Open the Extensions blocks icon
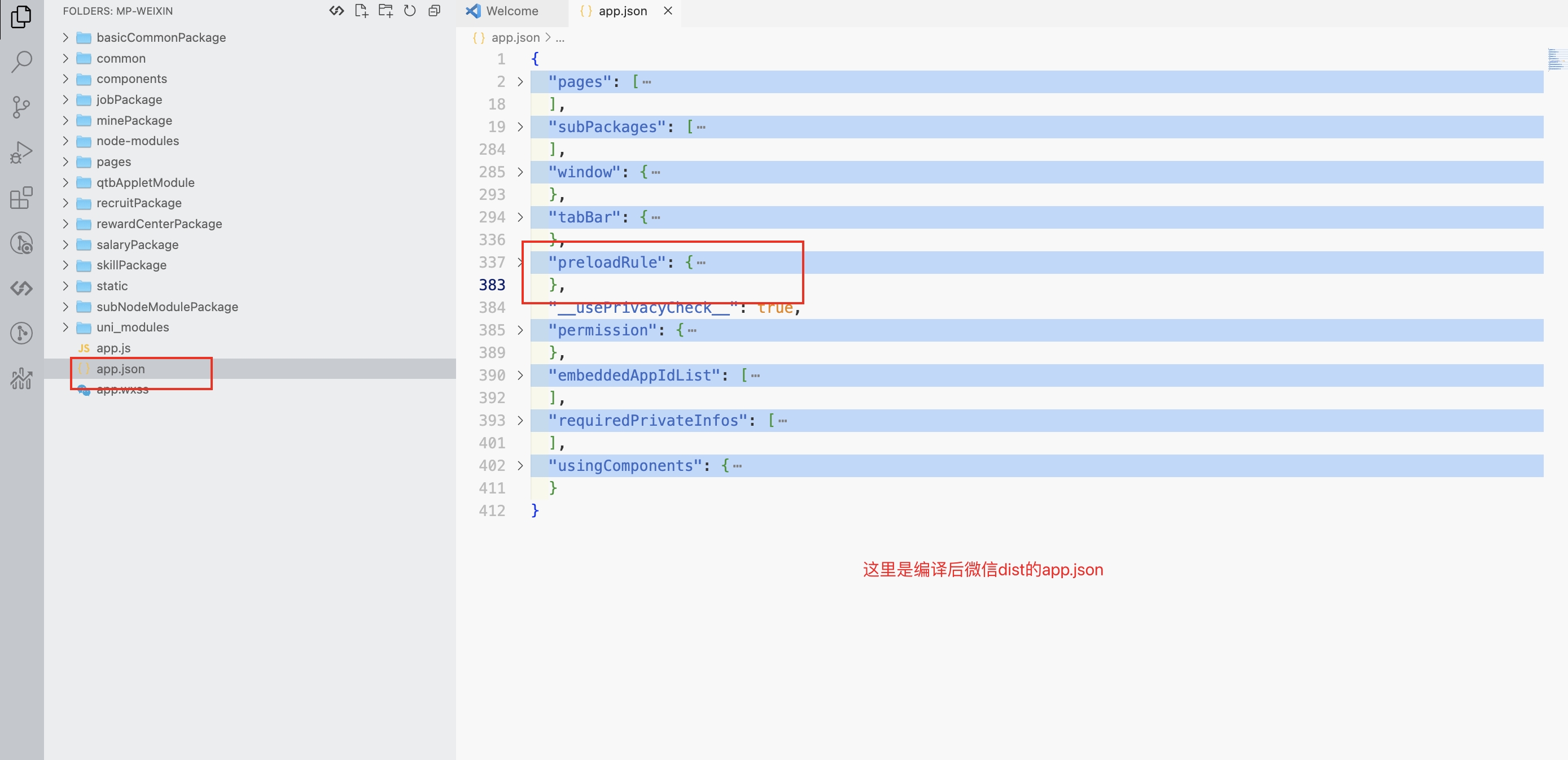The width and height of the screenshot is (1568, 760). click(x=21, y=197)
